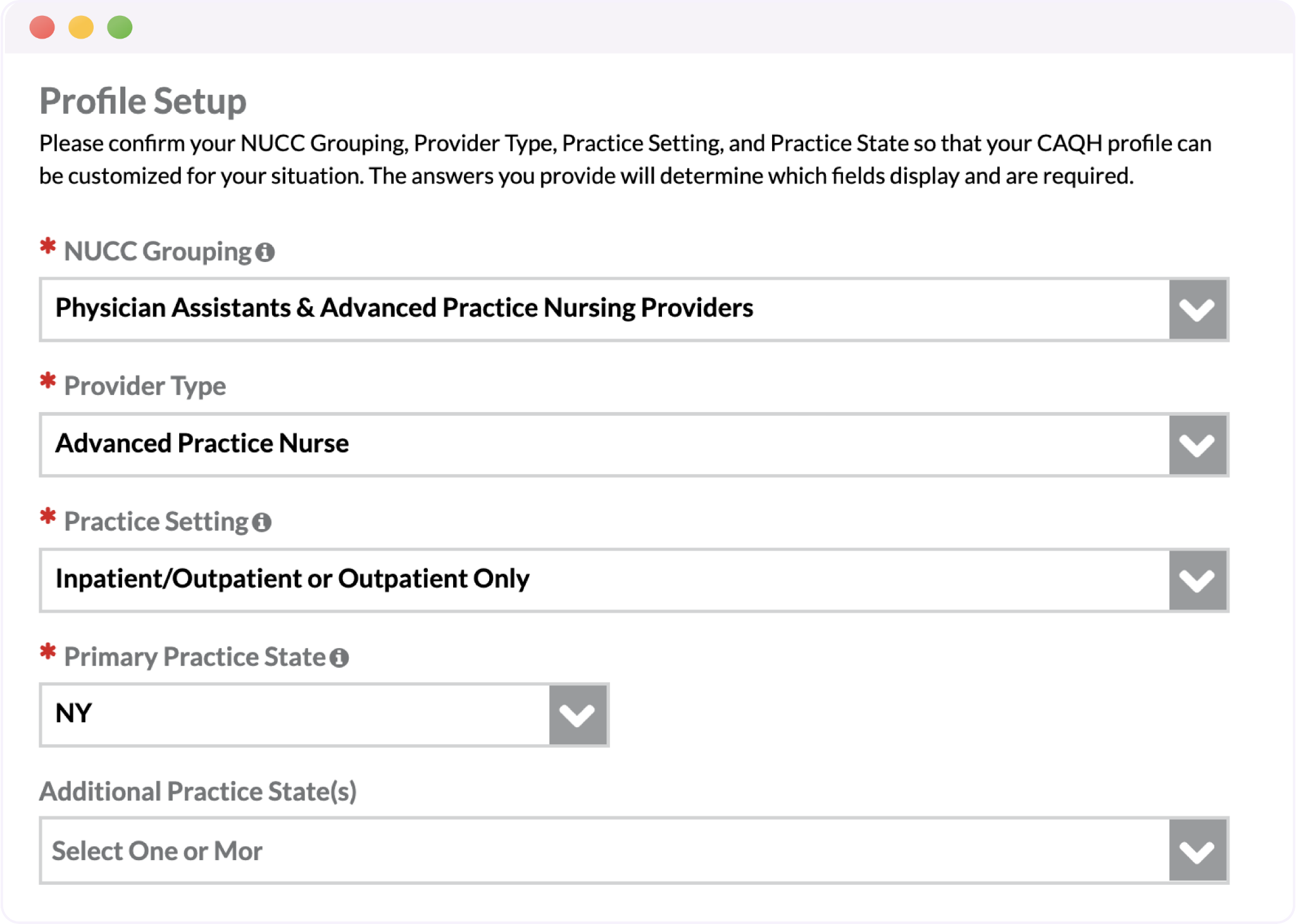Open the Provider Type dropdown arrow

click(1197, 445)
